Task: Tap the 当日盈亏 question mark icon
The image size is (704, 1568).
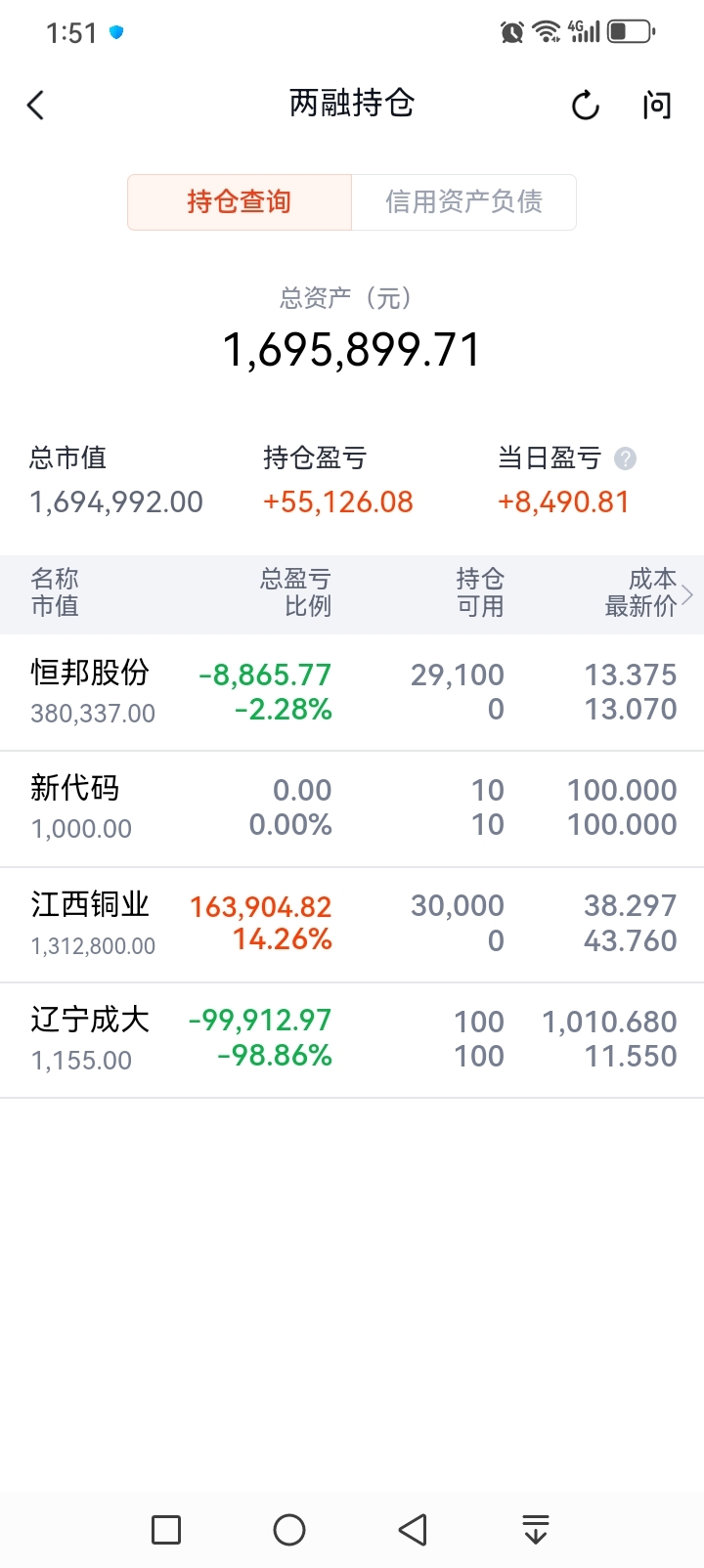Action: coord(625,458)
